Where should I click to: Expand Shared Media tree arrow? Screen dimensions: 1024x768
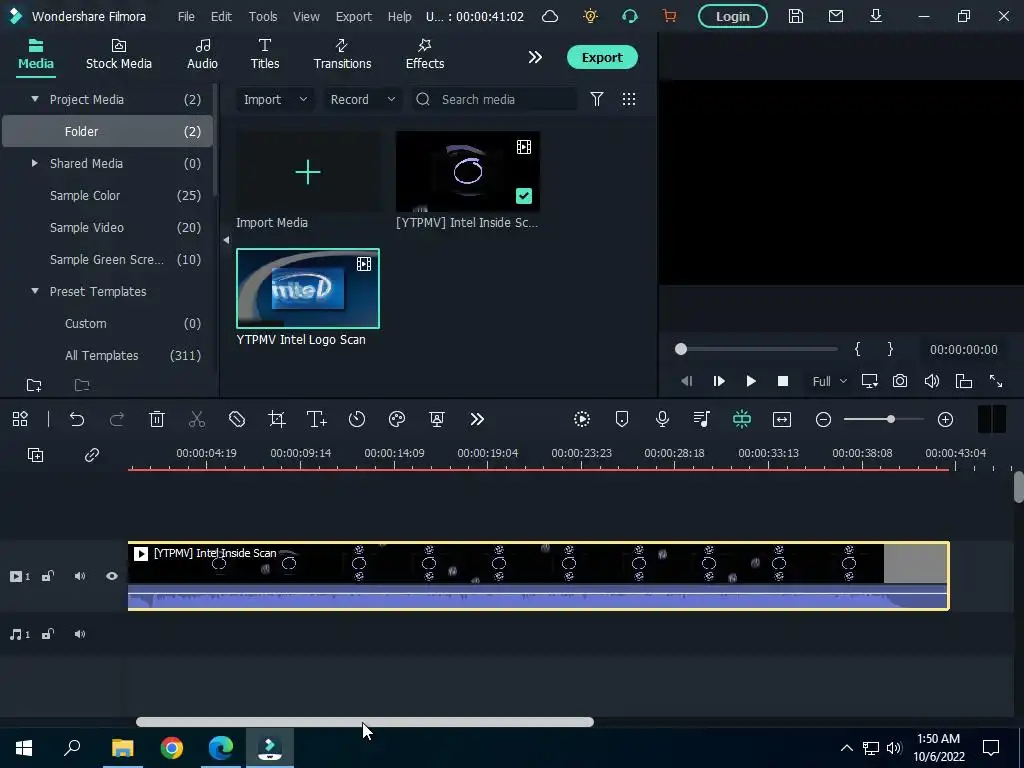[35, 163]
